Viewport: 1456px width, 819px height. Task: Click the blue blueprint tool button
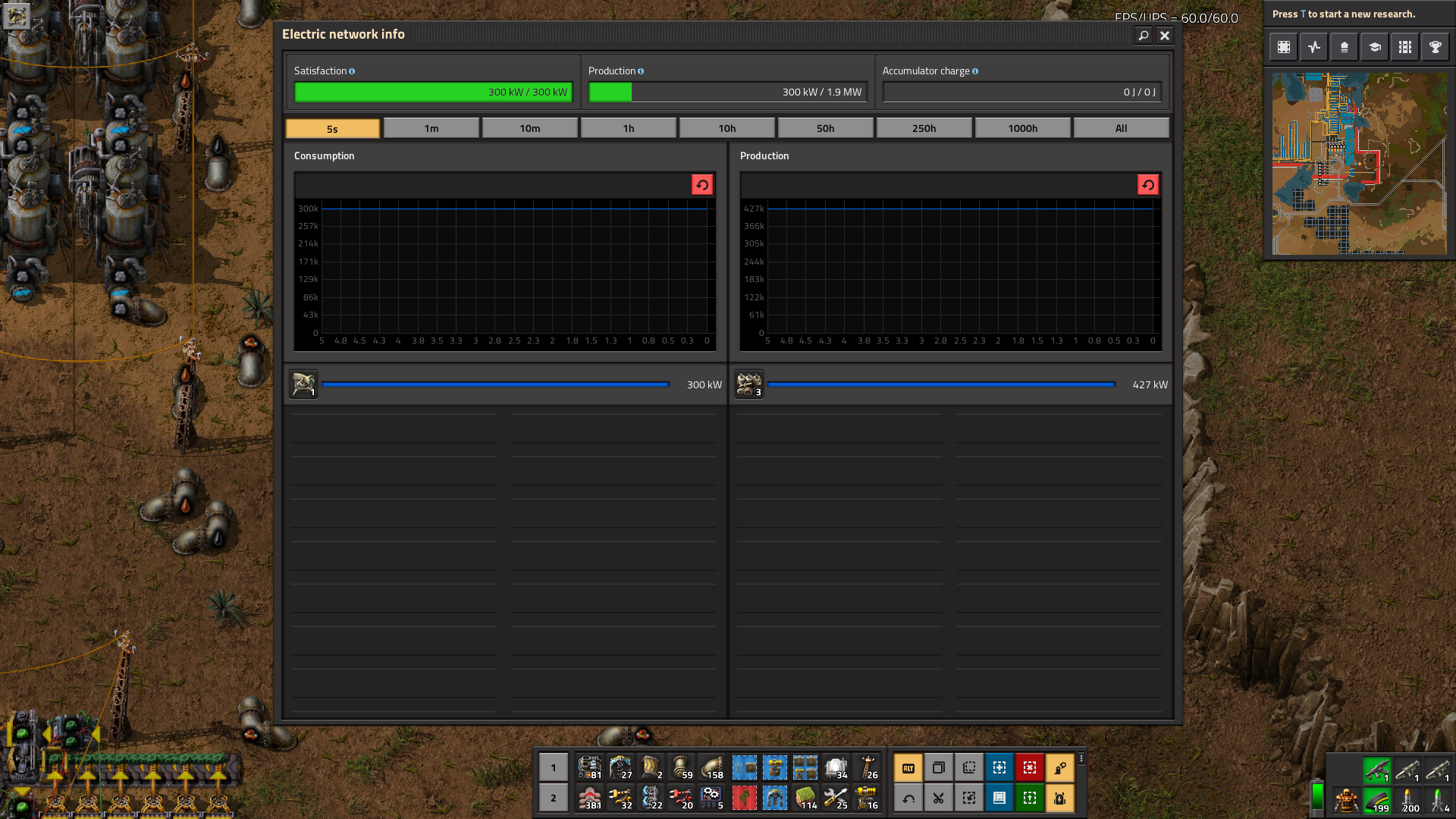point(999,767)
